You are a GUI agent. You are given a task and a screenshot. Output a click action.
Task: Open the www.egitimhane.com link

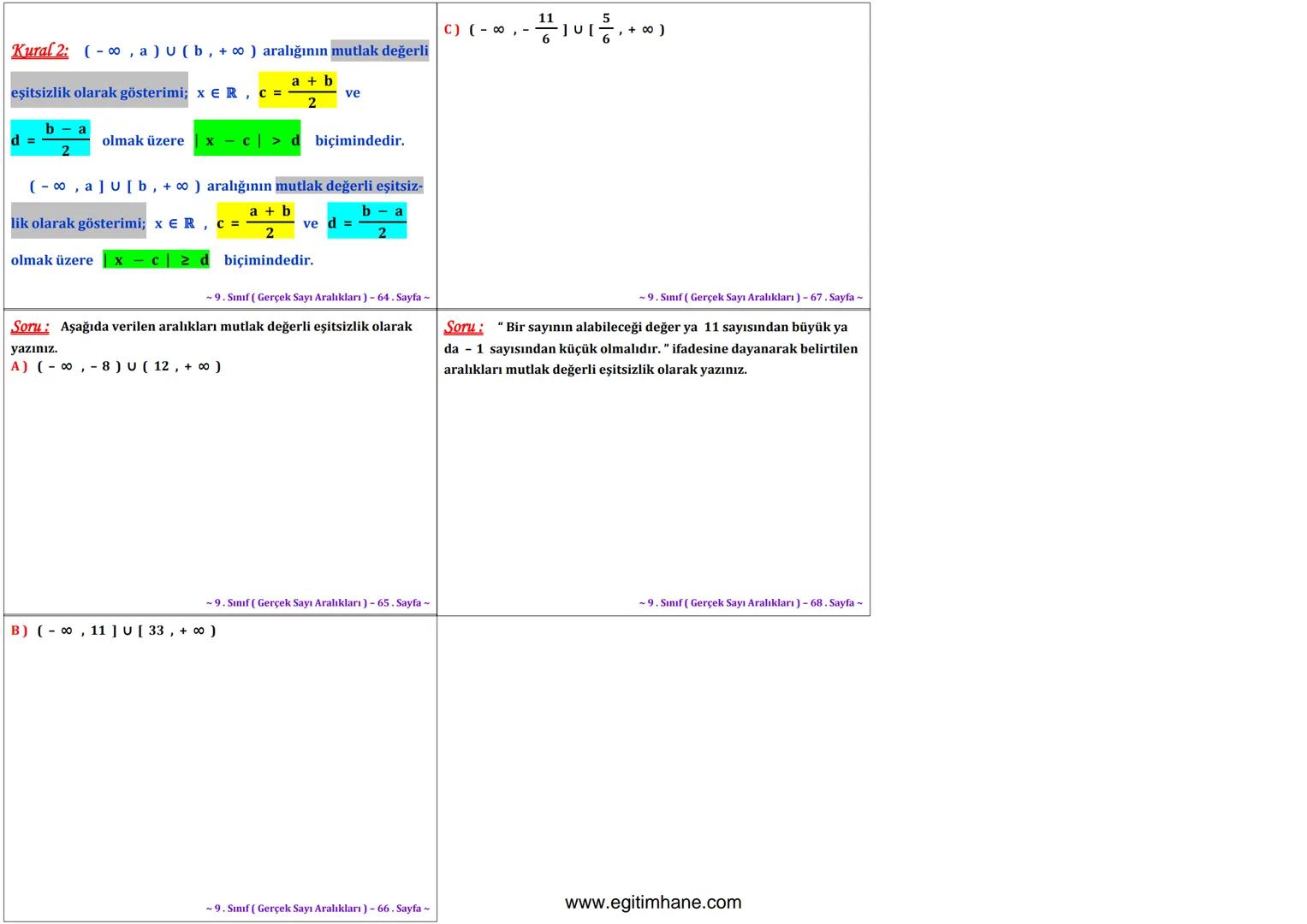point(653,902)
